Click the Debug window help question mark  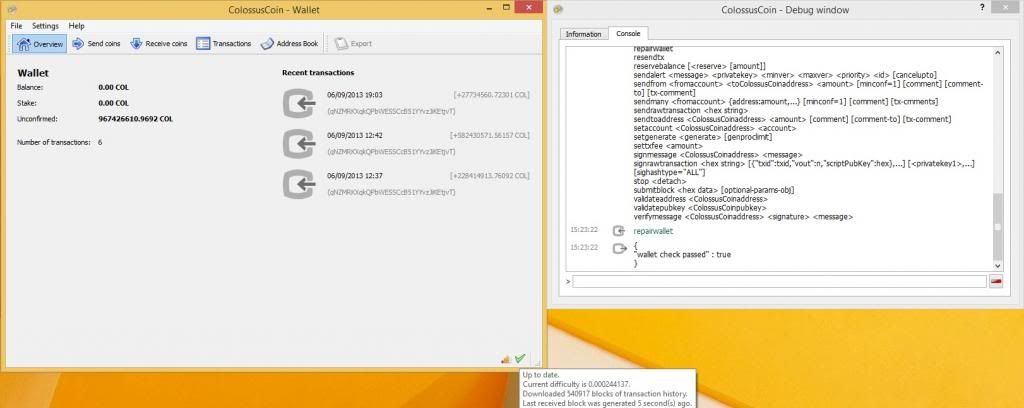[983, 7]
